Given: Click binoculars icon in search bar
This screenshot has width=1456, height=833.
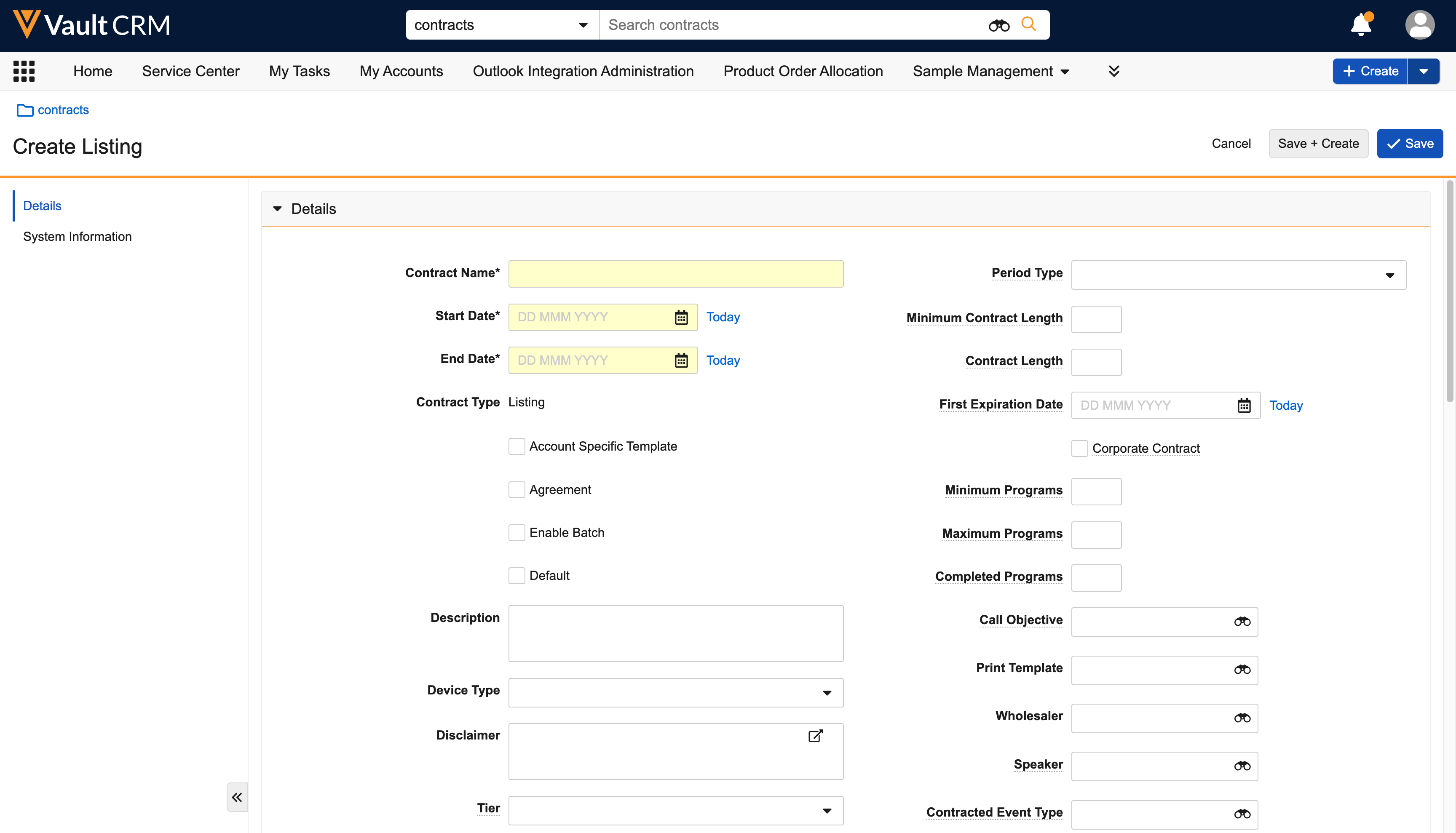Looking at the screenshot, I should 999,25.
